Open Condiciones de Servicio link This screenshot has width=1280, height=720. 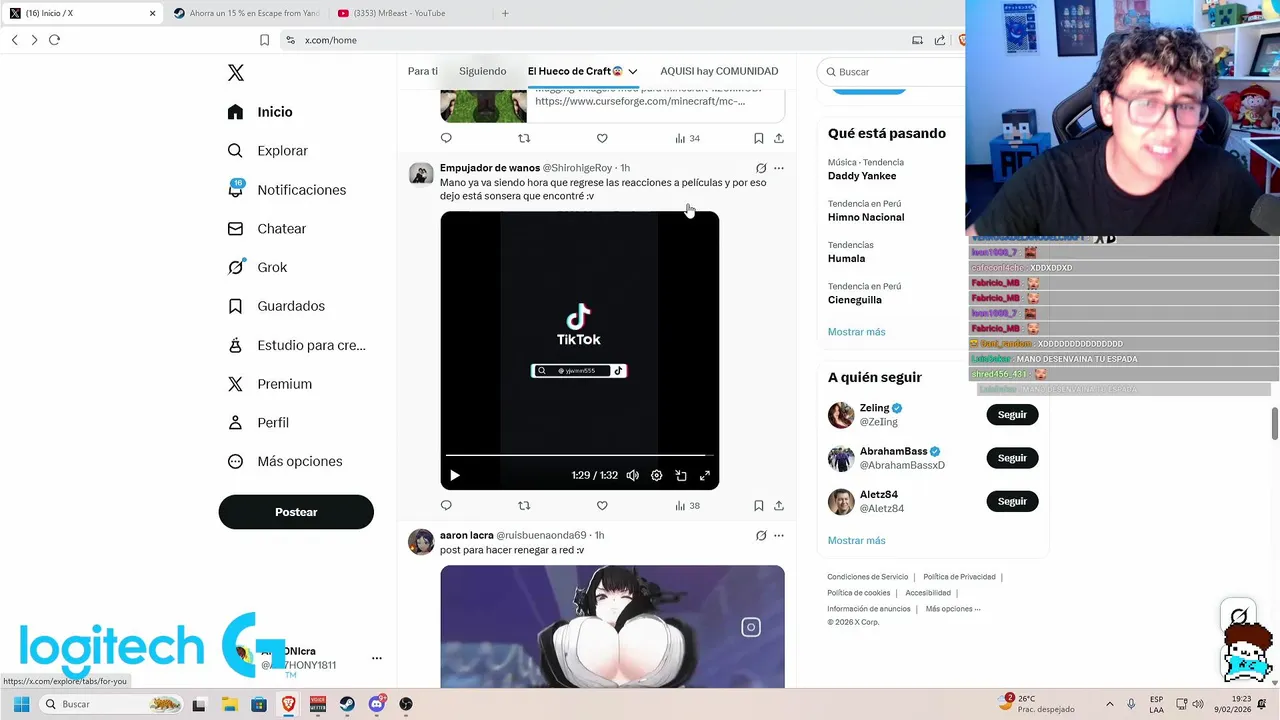click(x=867, y=577)
